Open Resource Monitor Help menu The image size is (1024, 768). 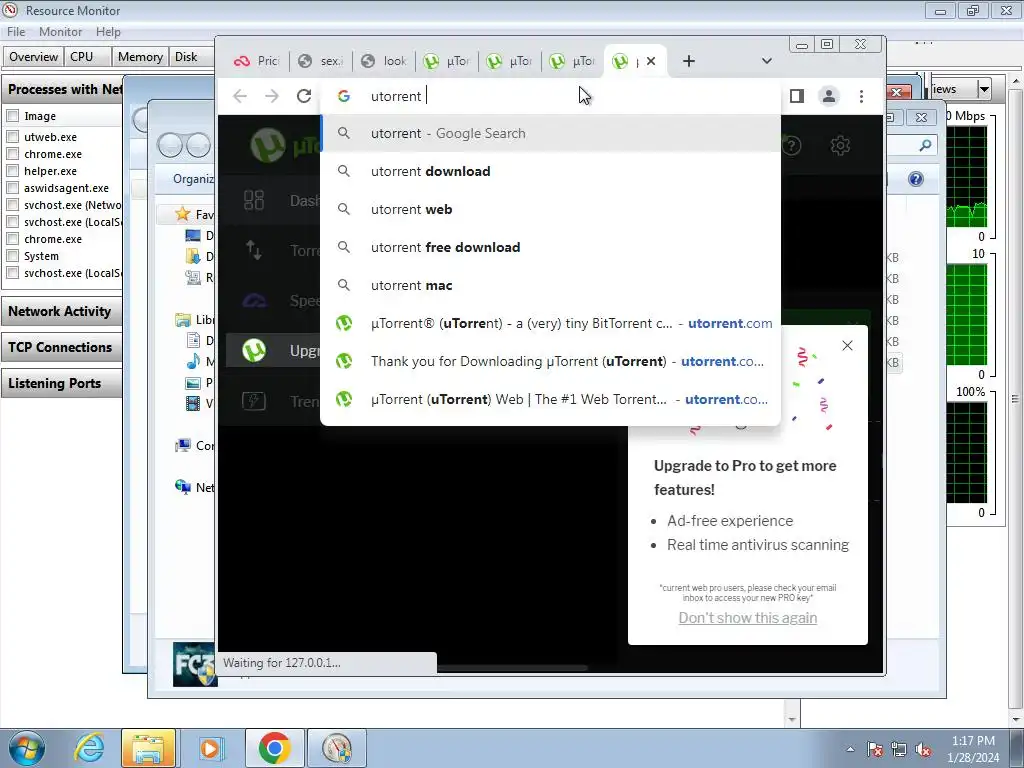[x=108, y=32]
